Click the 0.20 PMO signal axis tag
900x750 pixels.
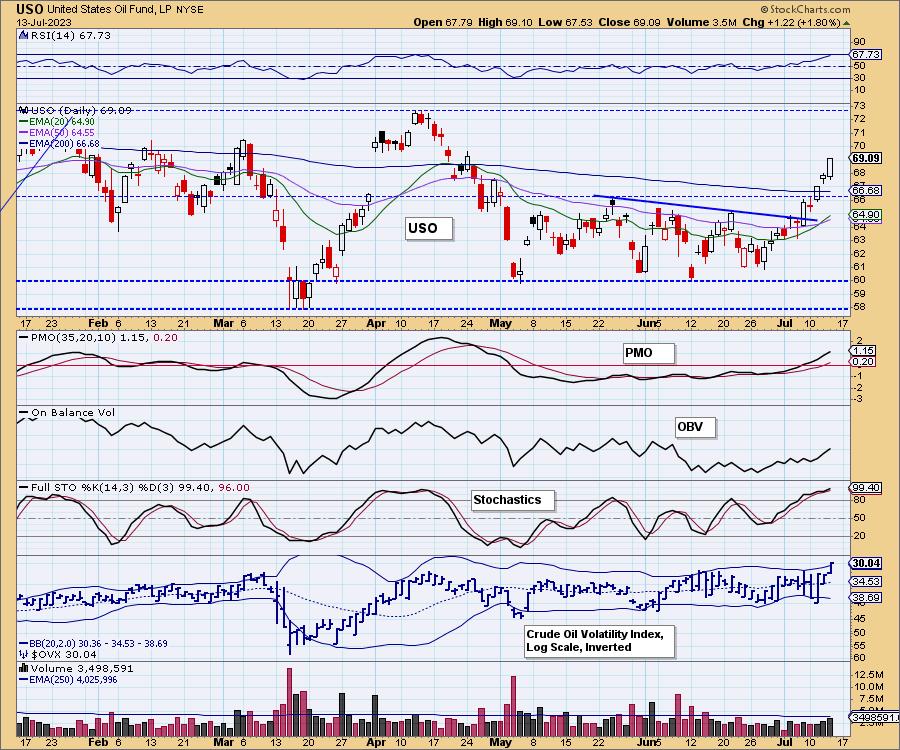[863, 362]
